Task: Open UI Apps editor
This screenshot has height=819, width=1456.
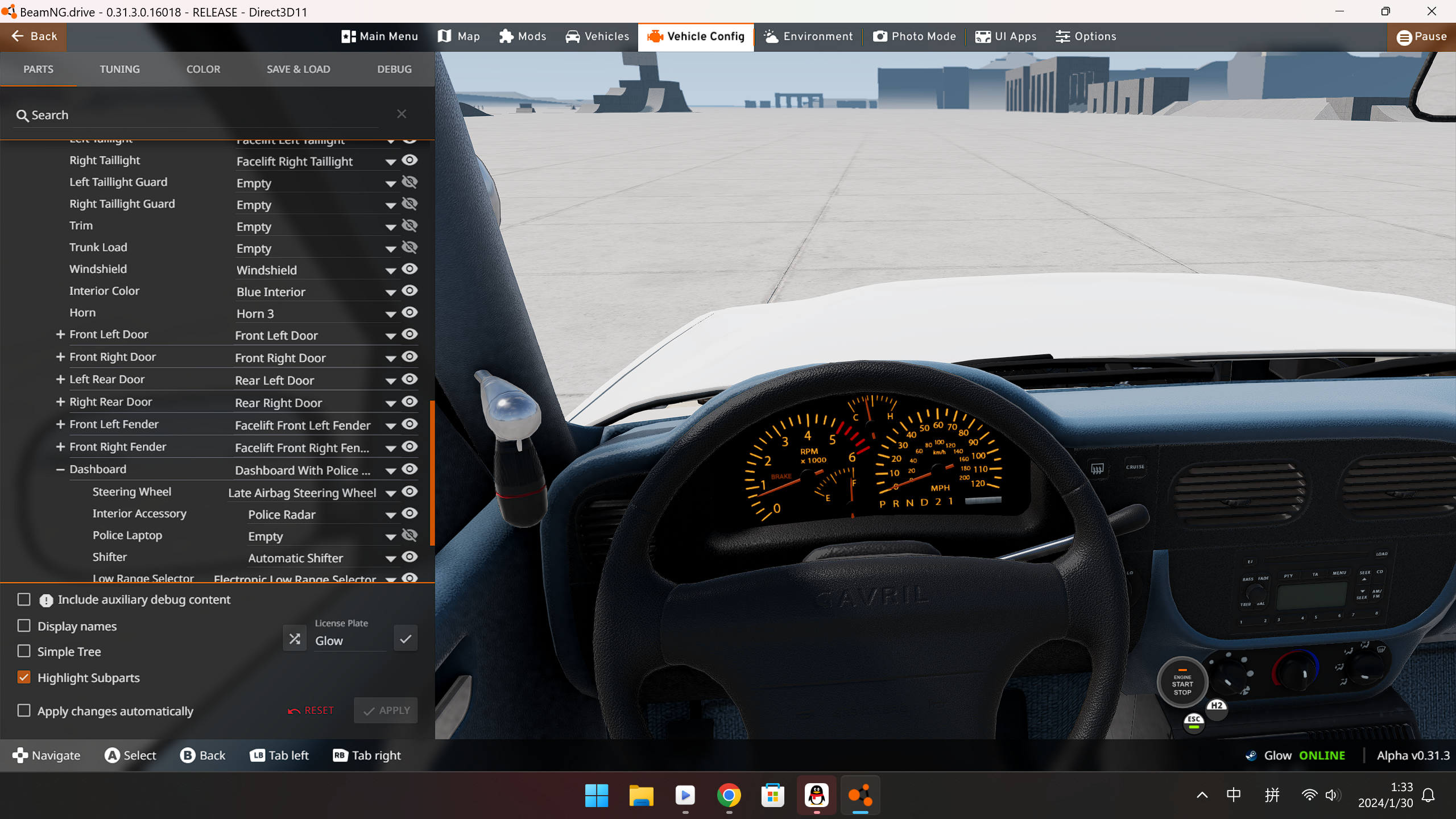Action: point(1006,36)
